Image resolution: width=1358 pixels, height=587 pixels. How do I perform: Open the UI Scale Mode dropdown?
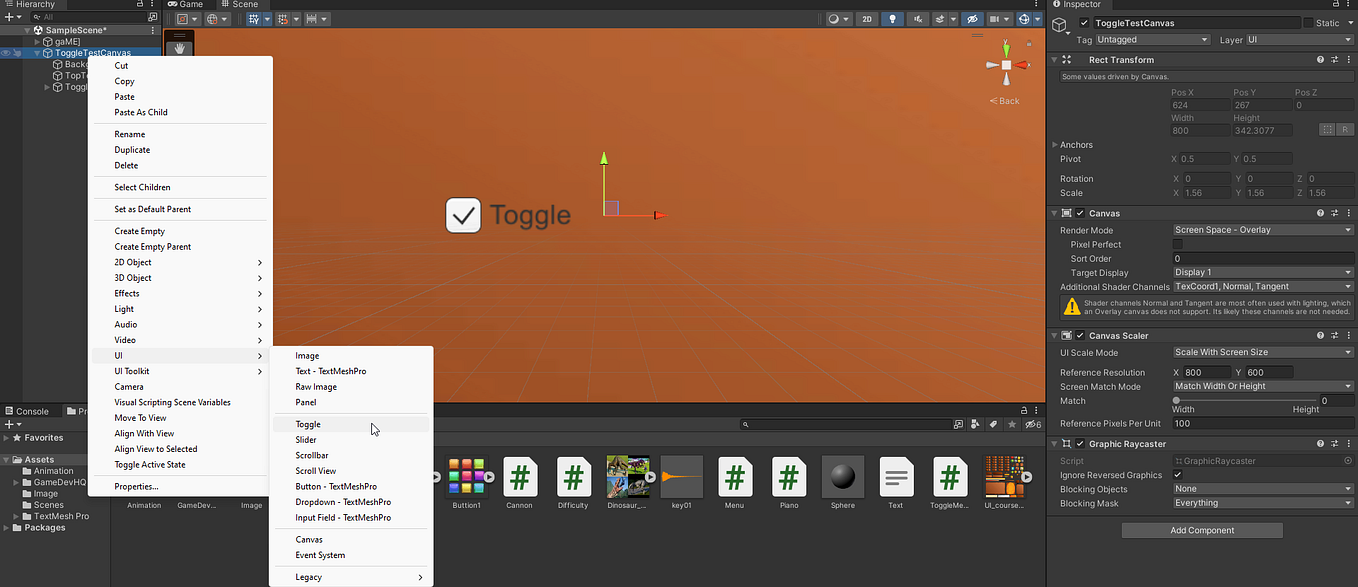[x=1262, y=352]
